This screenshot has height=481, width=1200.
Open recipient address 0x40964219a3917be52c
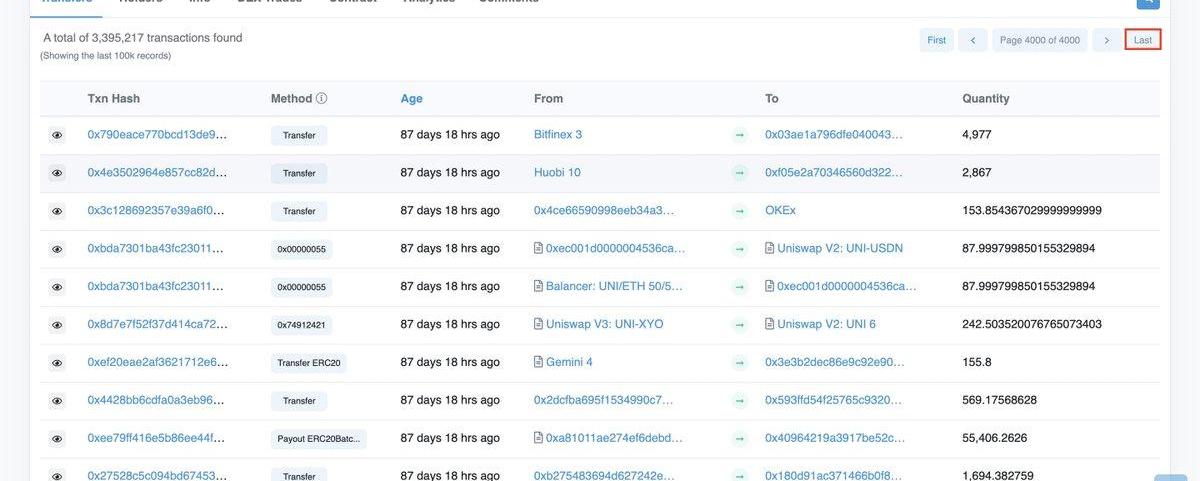click(x=834, y=438)
